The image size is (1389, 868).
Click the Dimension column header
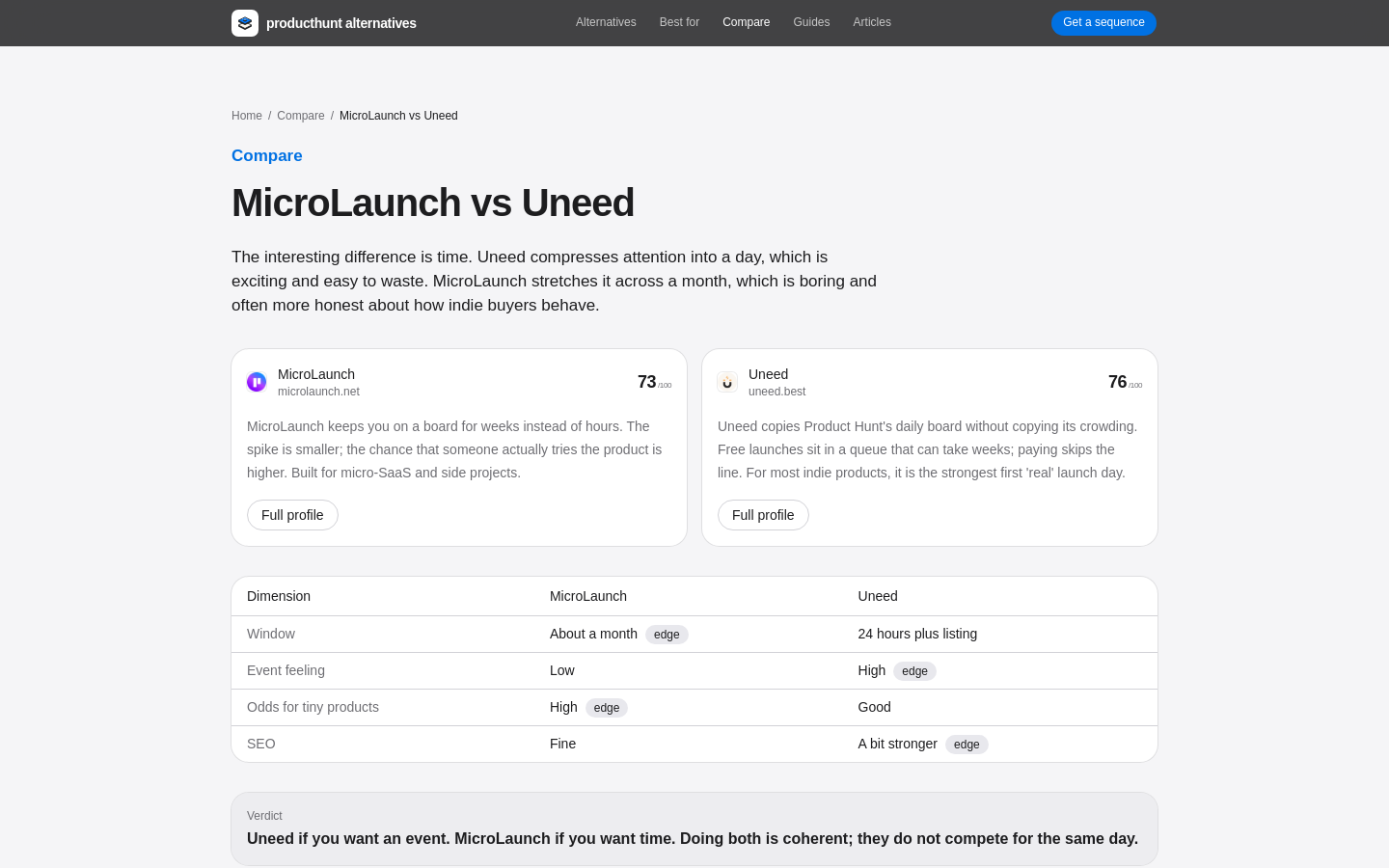coord(279,596)
